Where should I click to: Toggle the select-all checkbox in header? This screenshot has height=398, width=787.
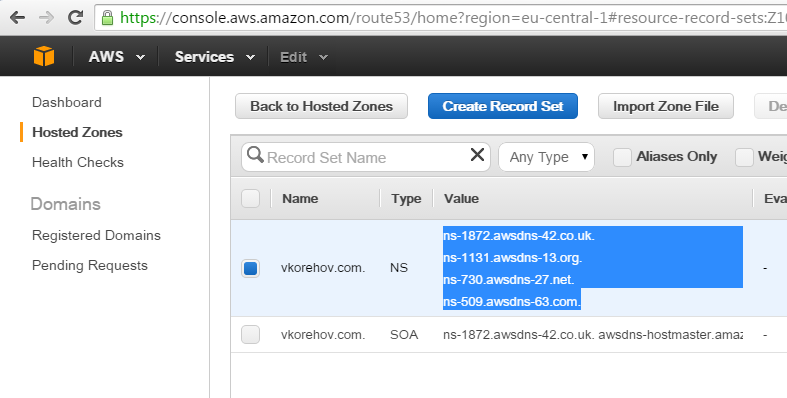point(250,198)
